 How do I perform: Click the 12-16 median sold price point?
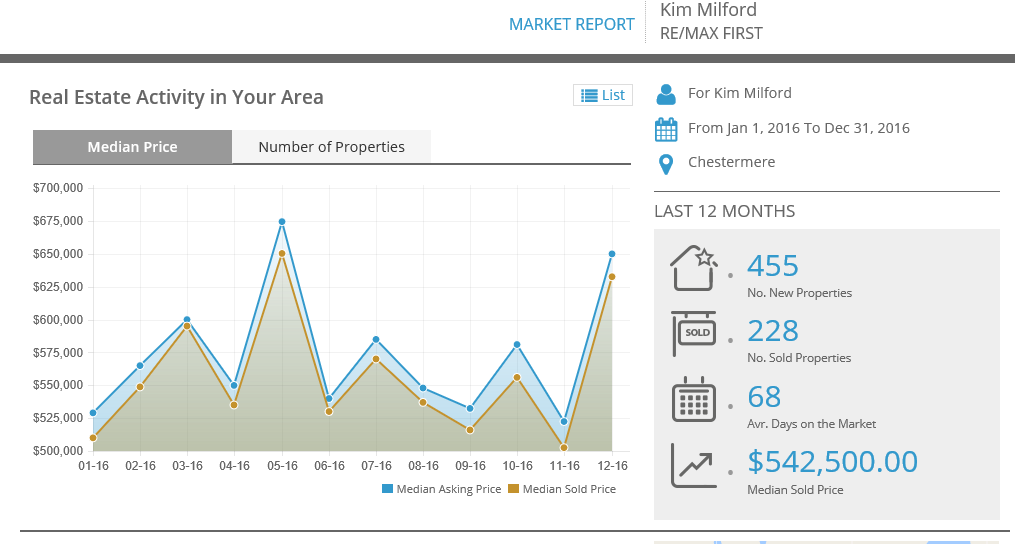611,277
